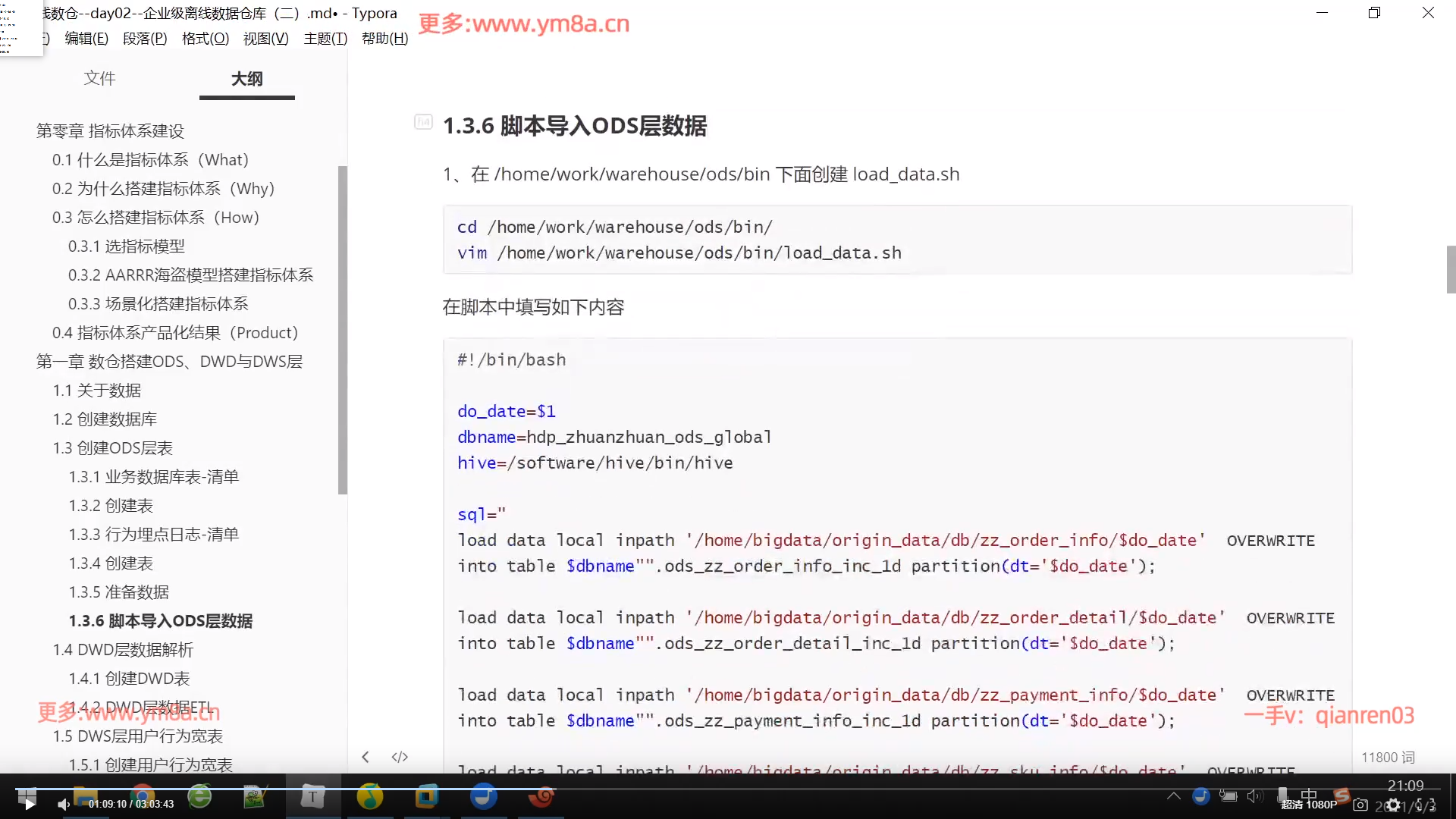
Task: Open the 11800 词 word count popup
Action: point(1387,757)
